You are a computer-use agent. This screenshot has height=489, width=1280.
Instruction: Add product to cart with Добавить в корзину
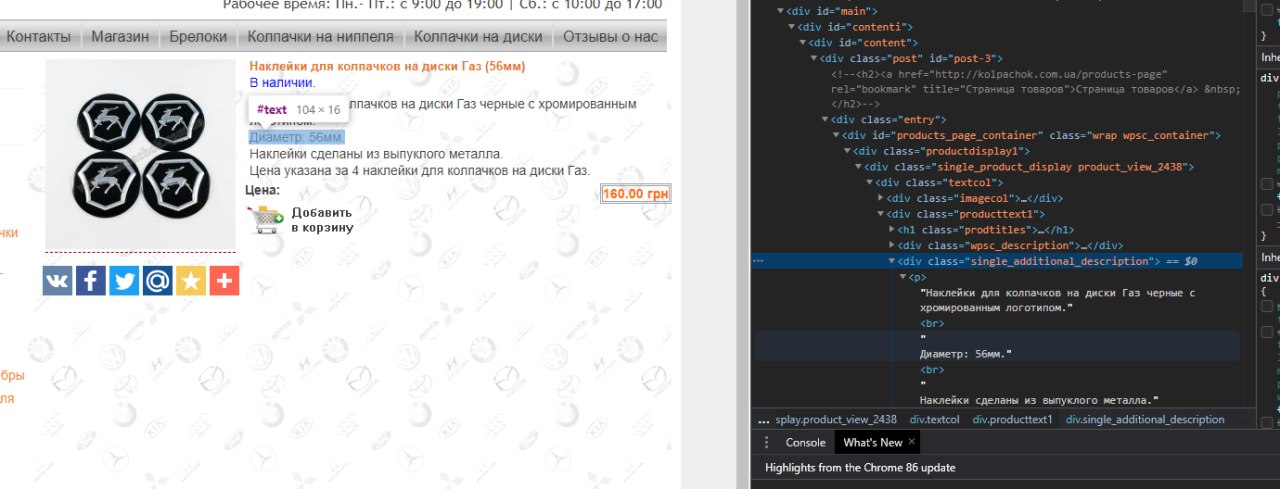pyautogui.click(x=301, y=220)
